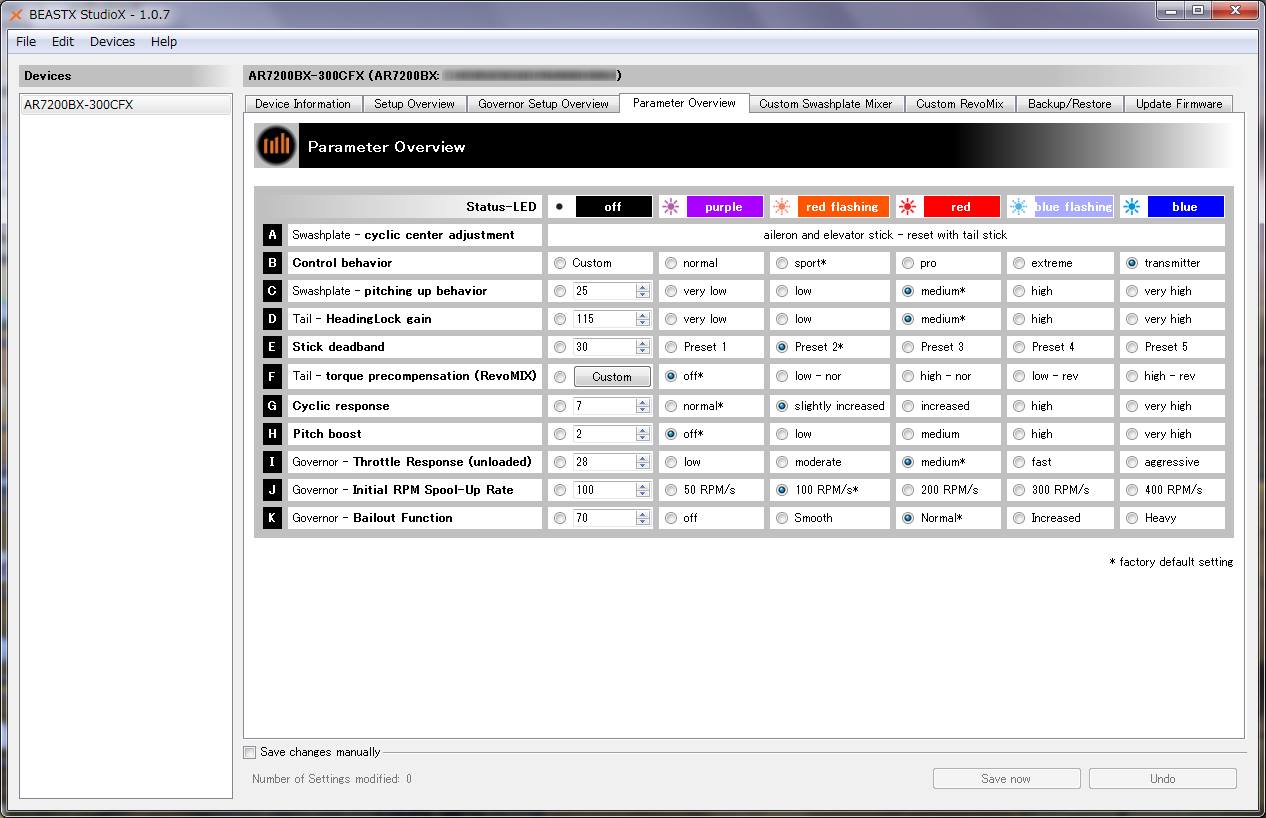The height and width of the screenshot is (818, 1266).
Task: Click the Spool-Up Rate value field showing 100
Action: [605, 490]
